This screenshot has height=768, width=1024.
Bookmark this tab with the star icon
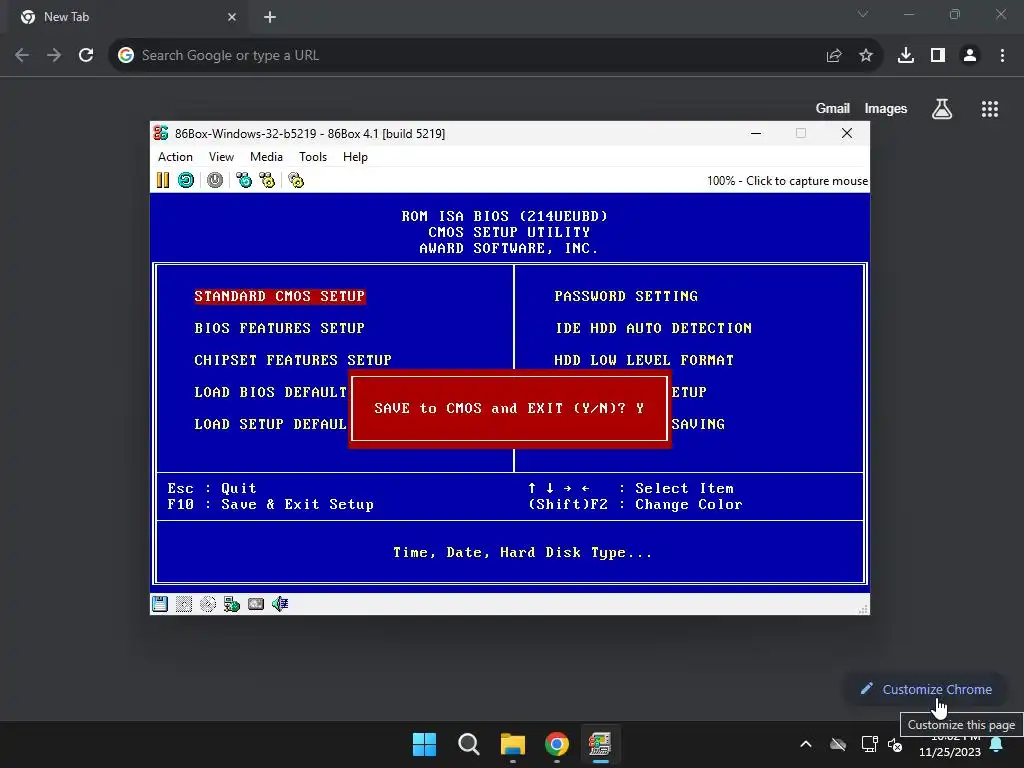tap(866, 56)
